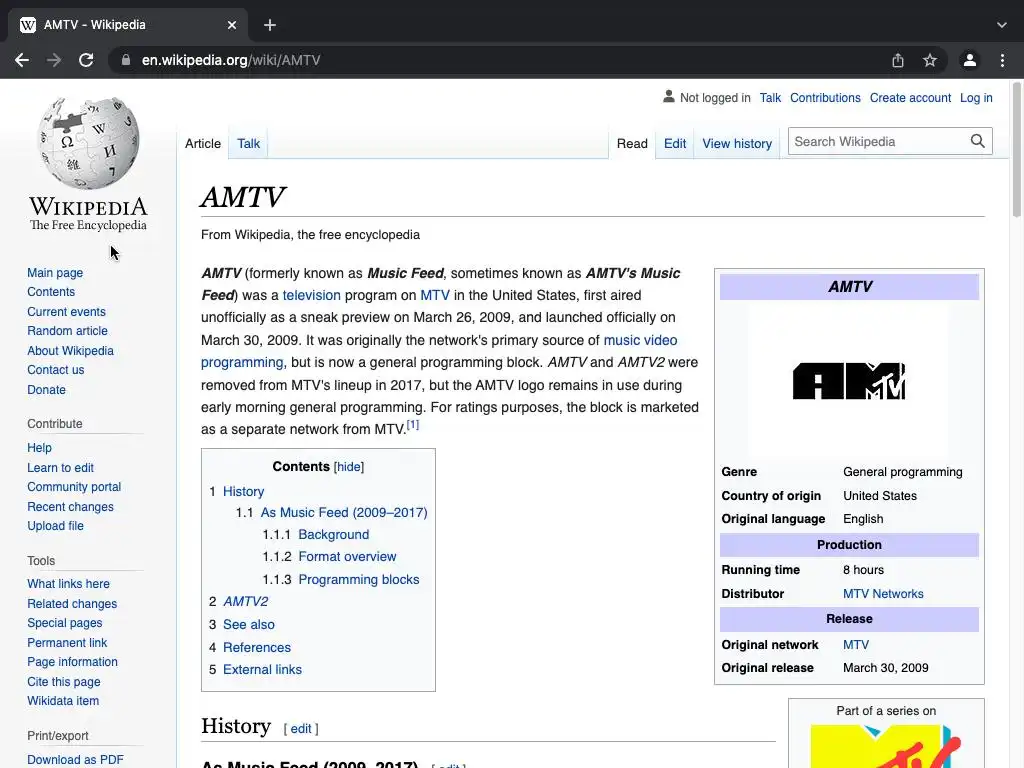
Task: Click the Upload file link
Action: pyautogui.click(x=56, y=526)
